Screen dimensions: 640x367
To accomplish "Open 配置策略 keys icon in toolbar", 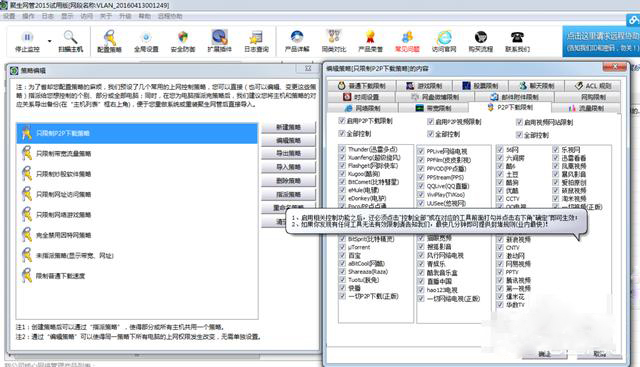I will coord(109,38).
